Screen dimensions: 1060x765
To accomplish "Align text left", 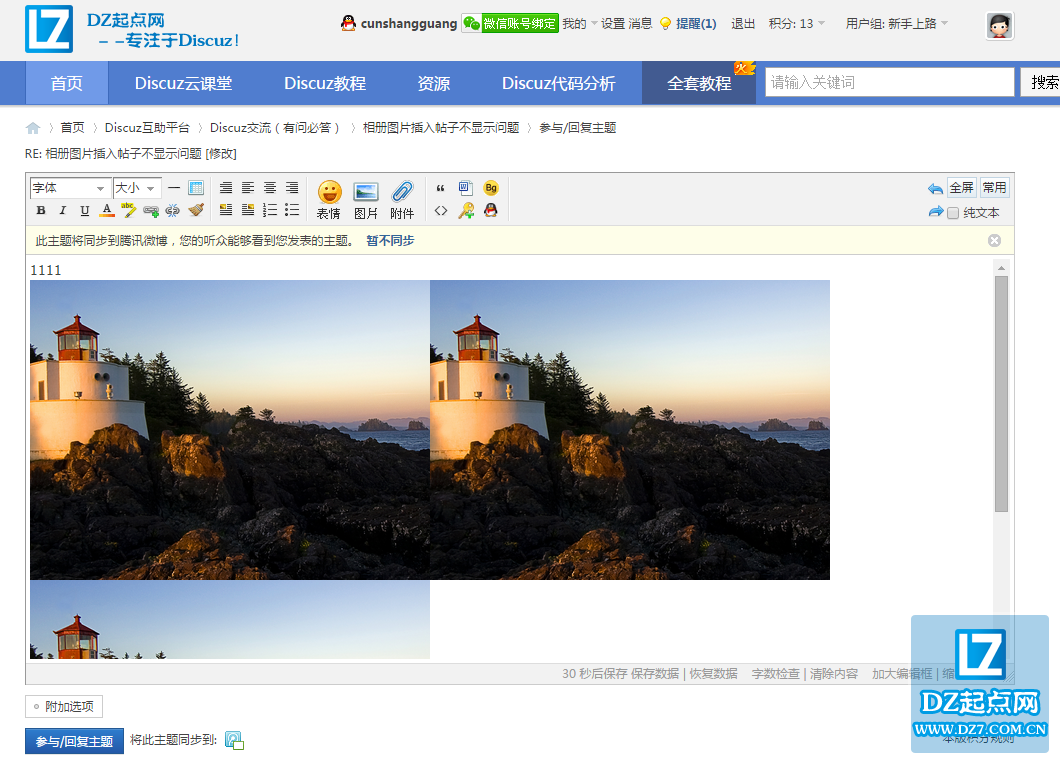I will click(x=248, y=188).
